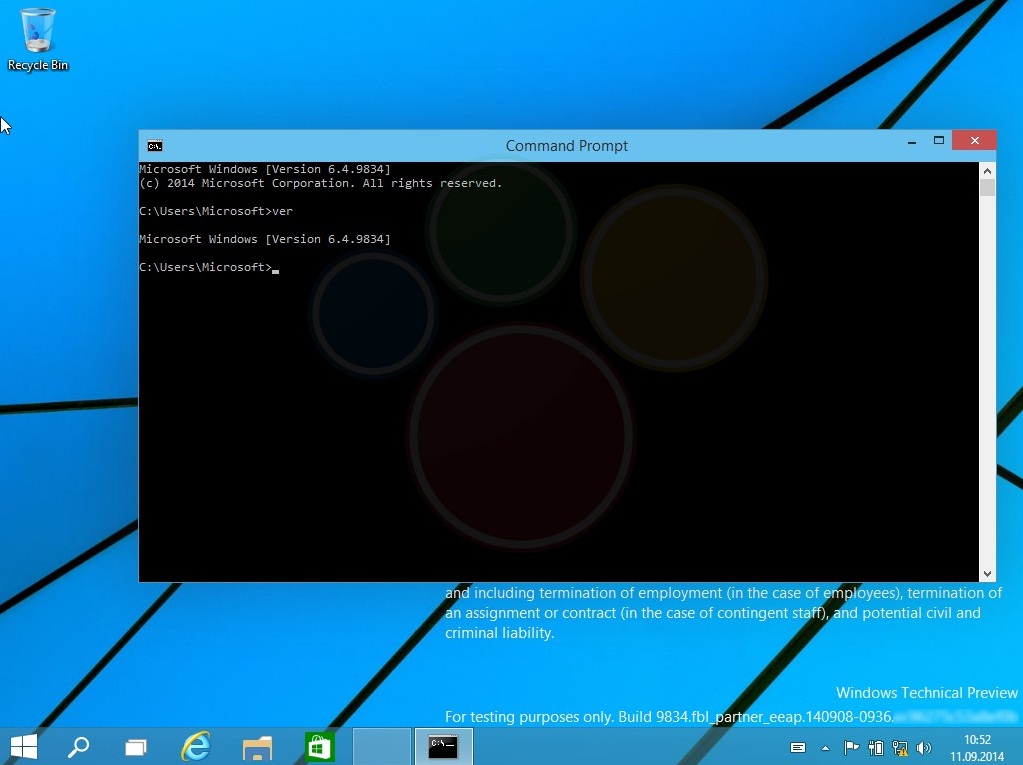The image size is (1023, 765).
Task: Open Task View from the taskbar
Action: [136, 746]
